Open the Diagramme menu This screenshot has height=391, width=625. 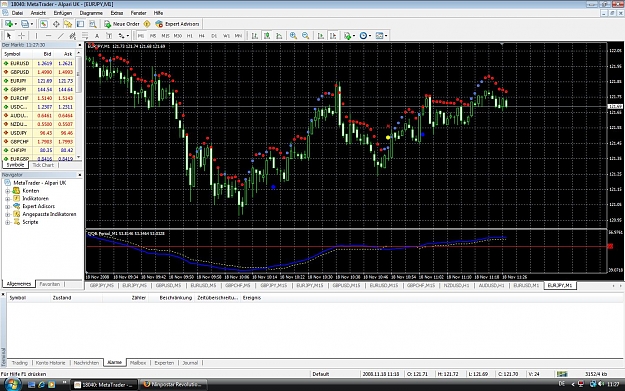91,13
